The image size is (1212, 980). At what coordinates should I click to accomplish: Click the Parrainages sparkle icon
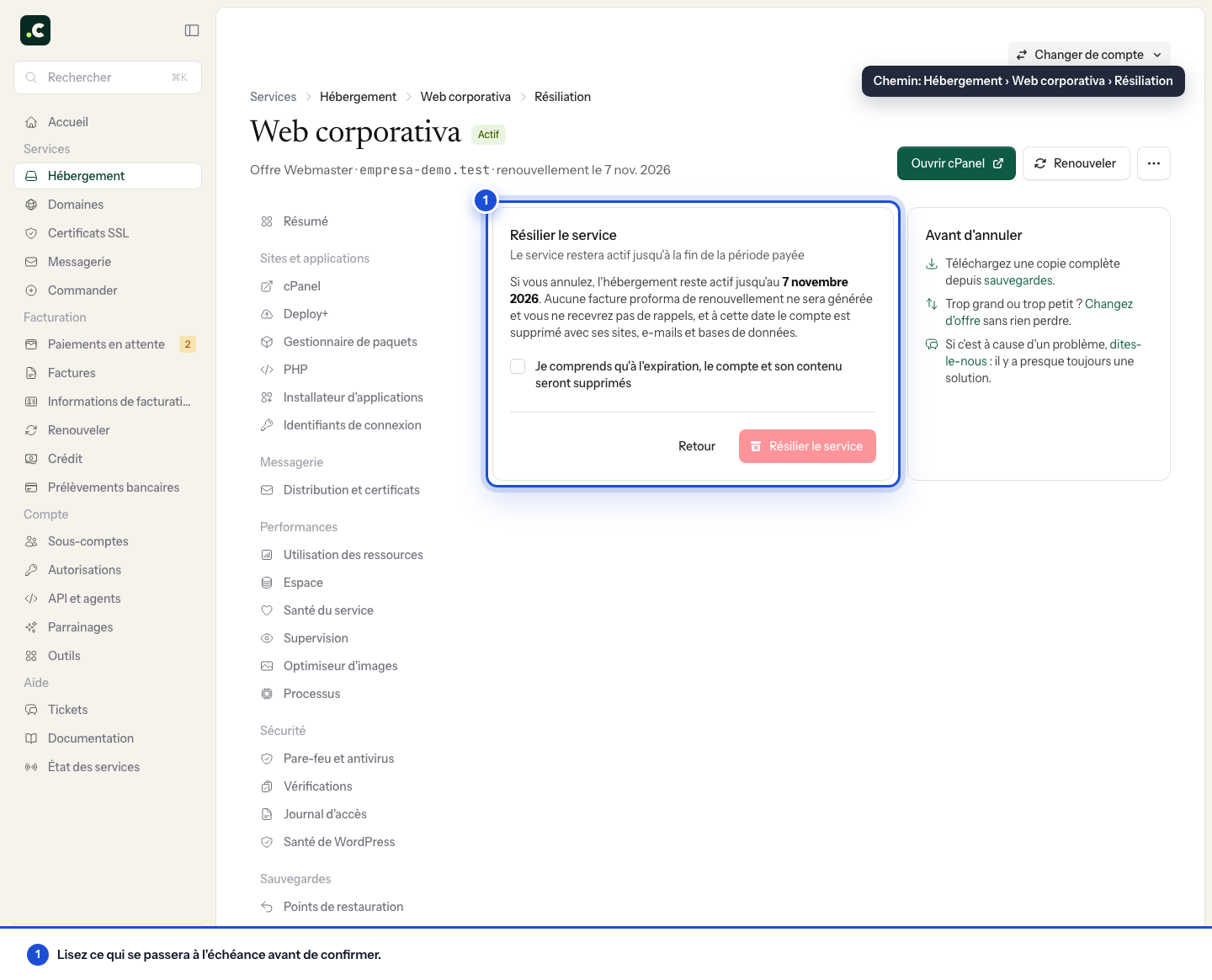(31, 627)
